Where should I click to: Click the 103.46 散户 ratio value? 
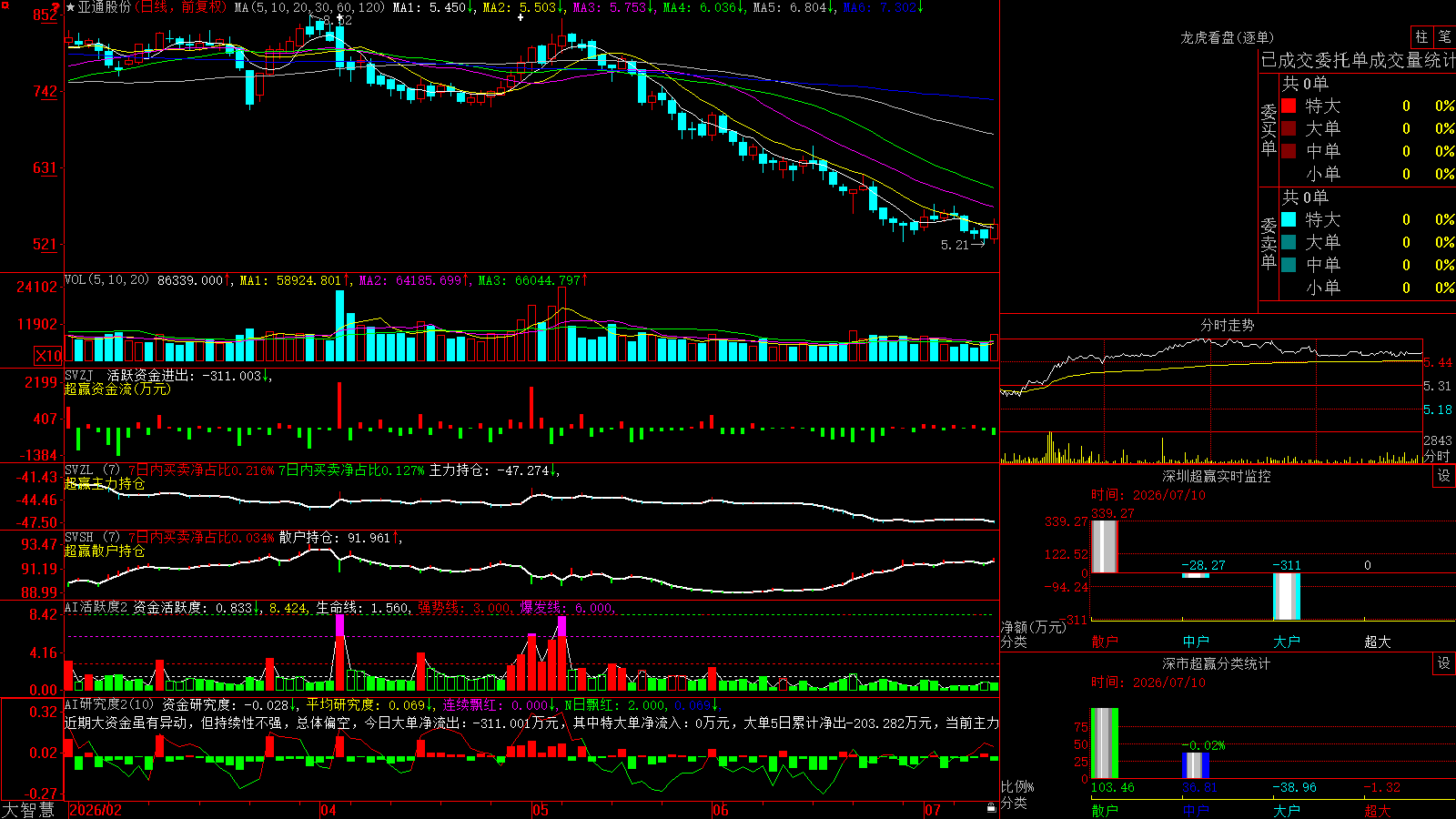click(1112, 787)
